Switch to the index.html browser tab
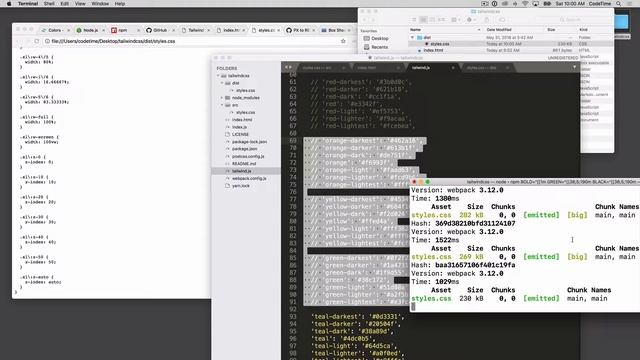Viewport: 640px width, 360px height. (231, 30)
